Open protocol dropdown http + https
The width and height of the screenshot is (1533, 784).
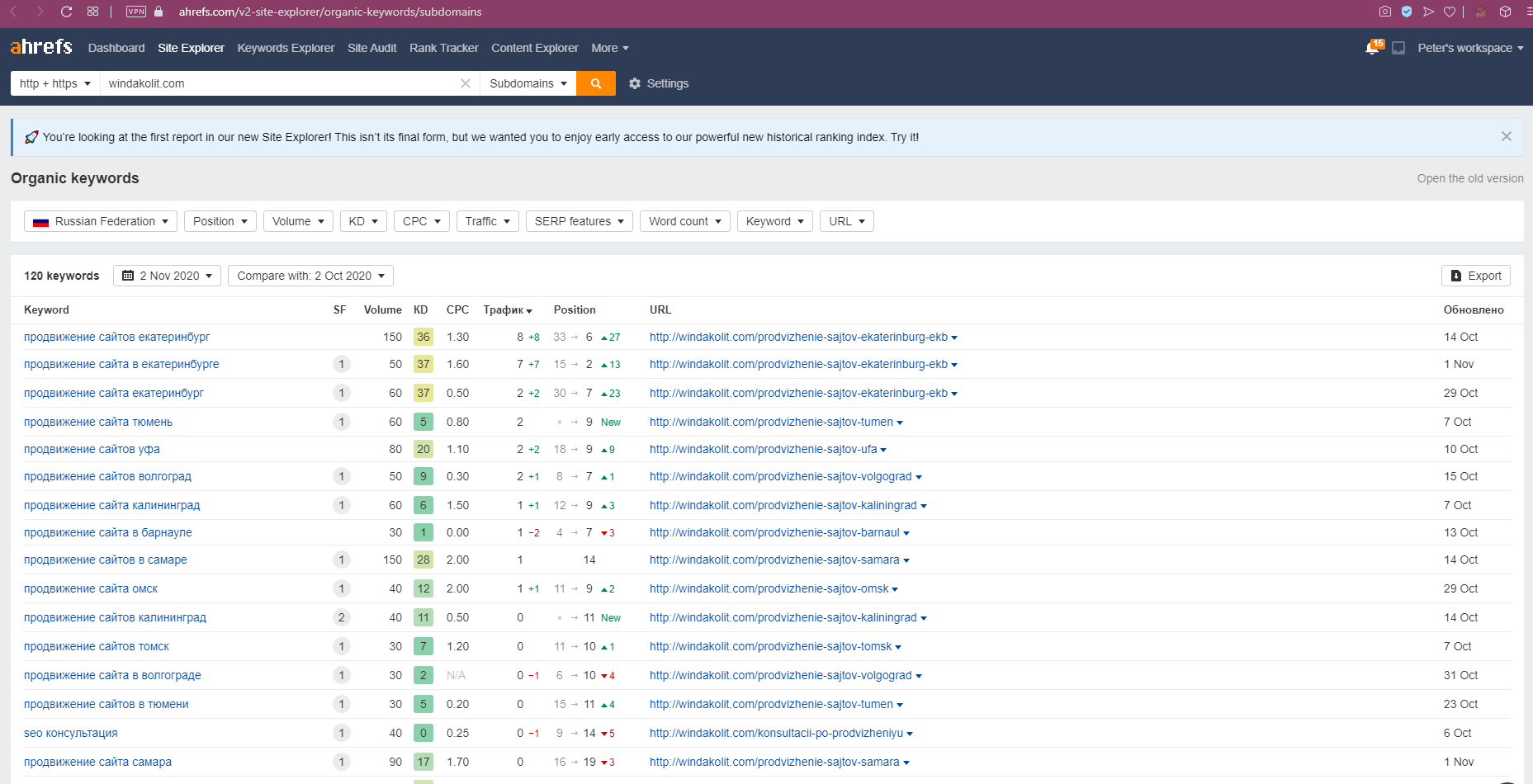tap(55, 83)
